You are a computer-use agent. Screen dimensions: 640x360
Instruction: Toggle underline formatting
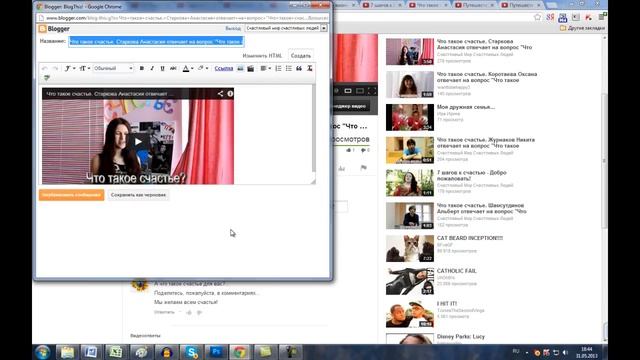coord(162,68)
